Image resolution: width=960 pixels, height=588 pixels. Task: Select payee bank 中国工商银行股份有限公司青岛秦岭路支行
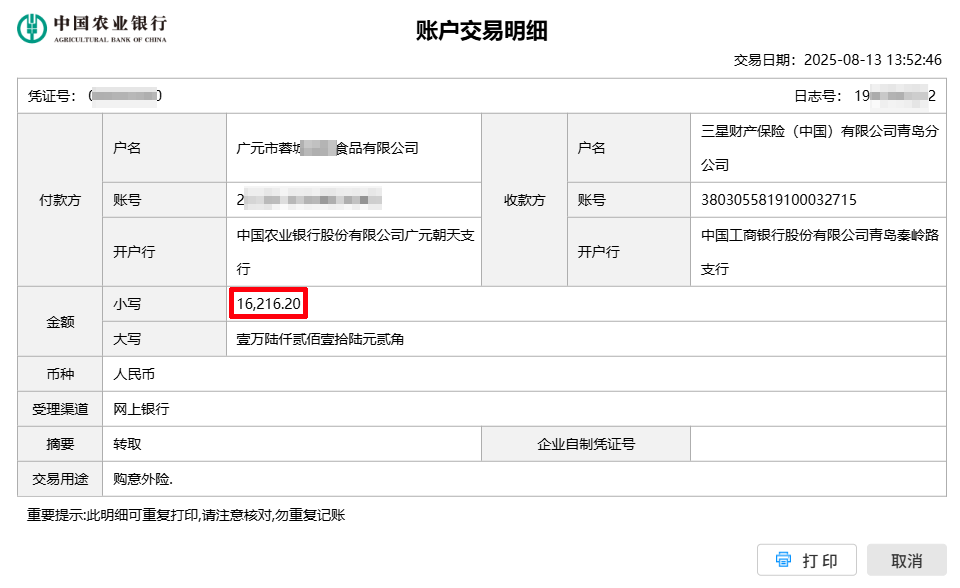click(x=819, y=252)
